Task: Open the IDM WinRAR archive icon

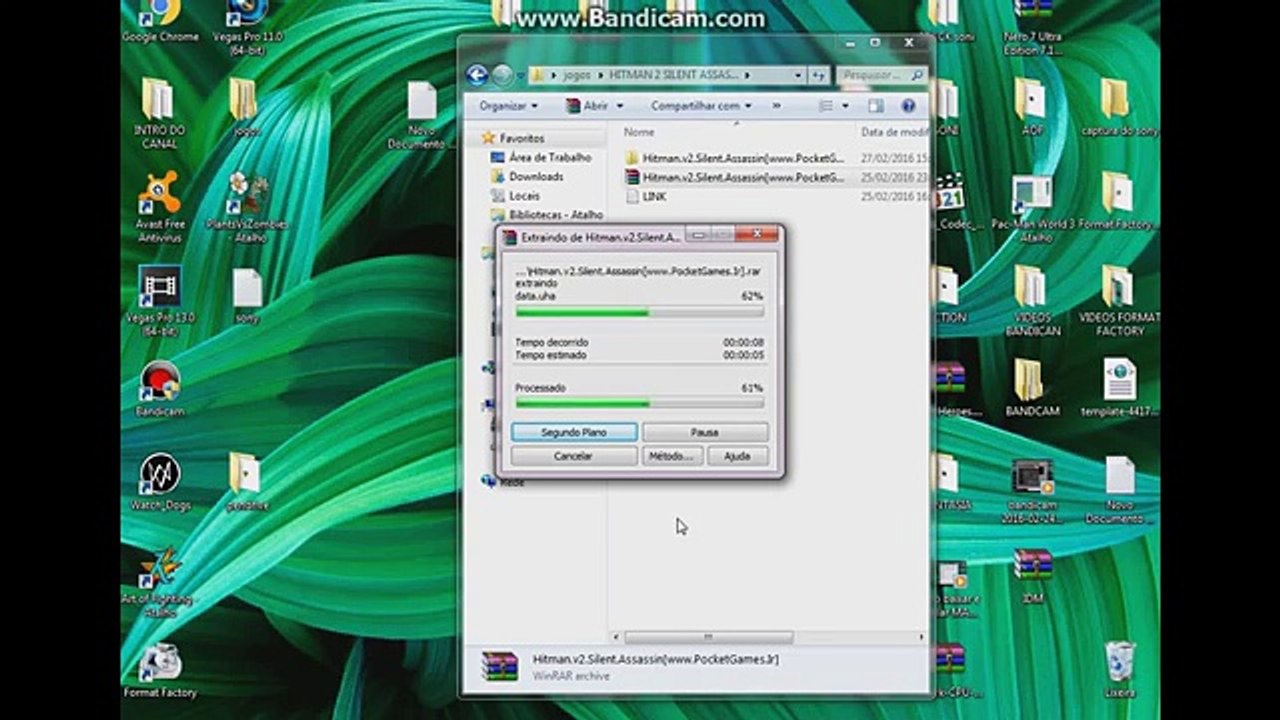Action: pyautogui.click(x=1033, y=576)
